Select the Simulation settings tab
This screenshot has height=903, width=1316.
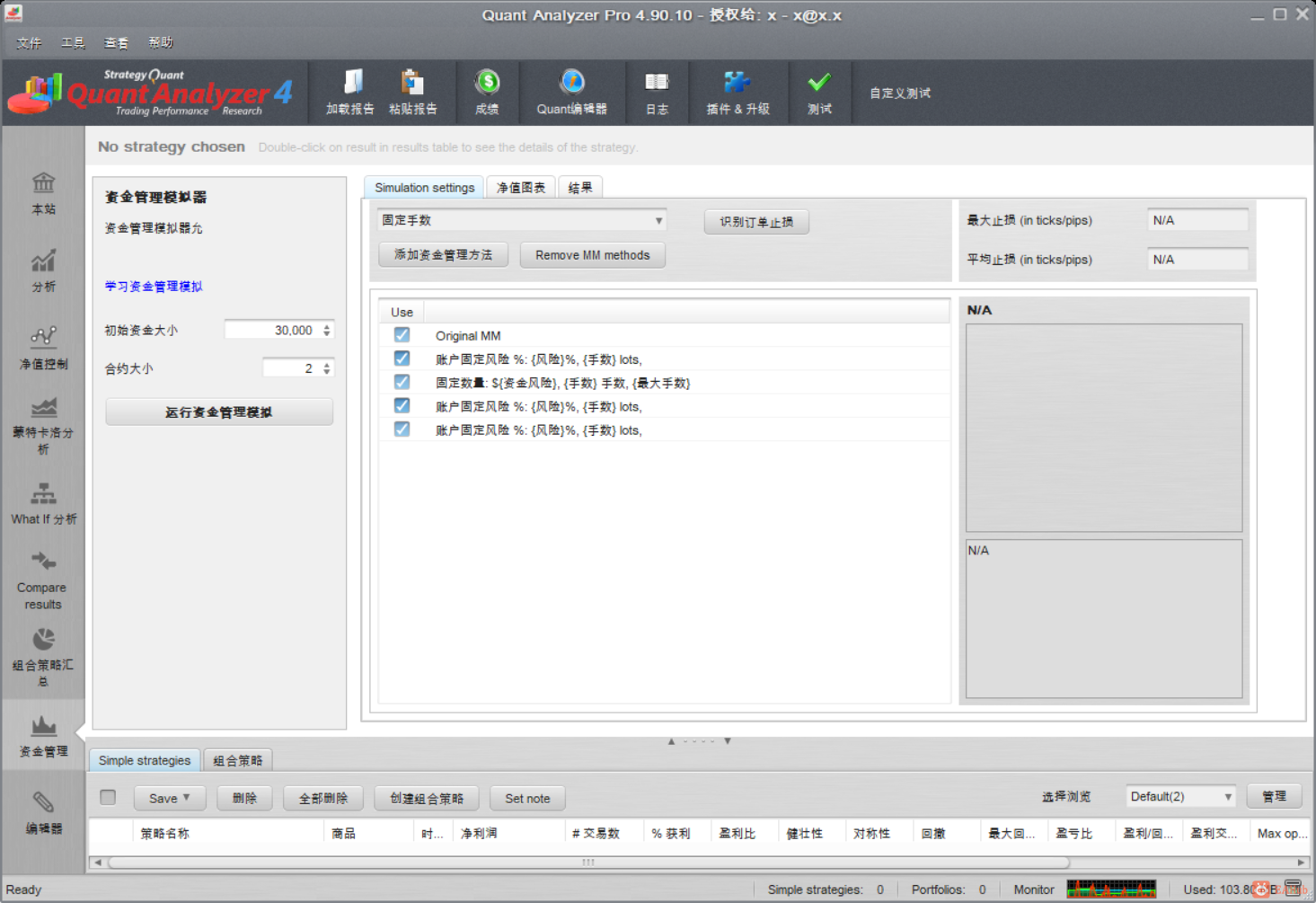coord(424,187)
